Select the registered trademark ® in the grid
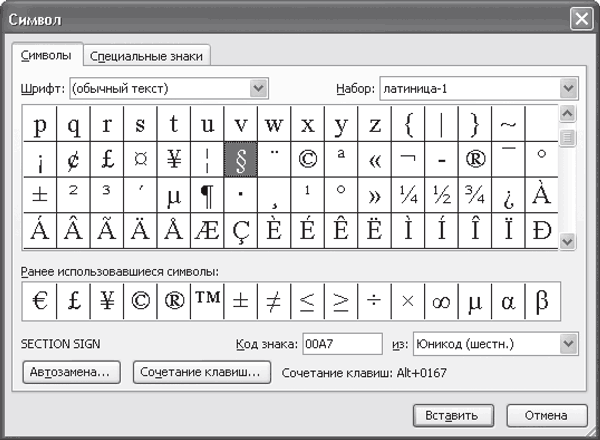Screen dimensions: 600x440 [x=476, y=160]
